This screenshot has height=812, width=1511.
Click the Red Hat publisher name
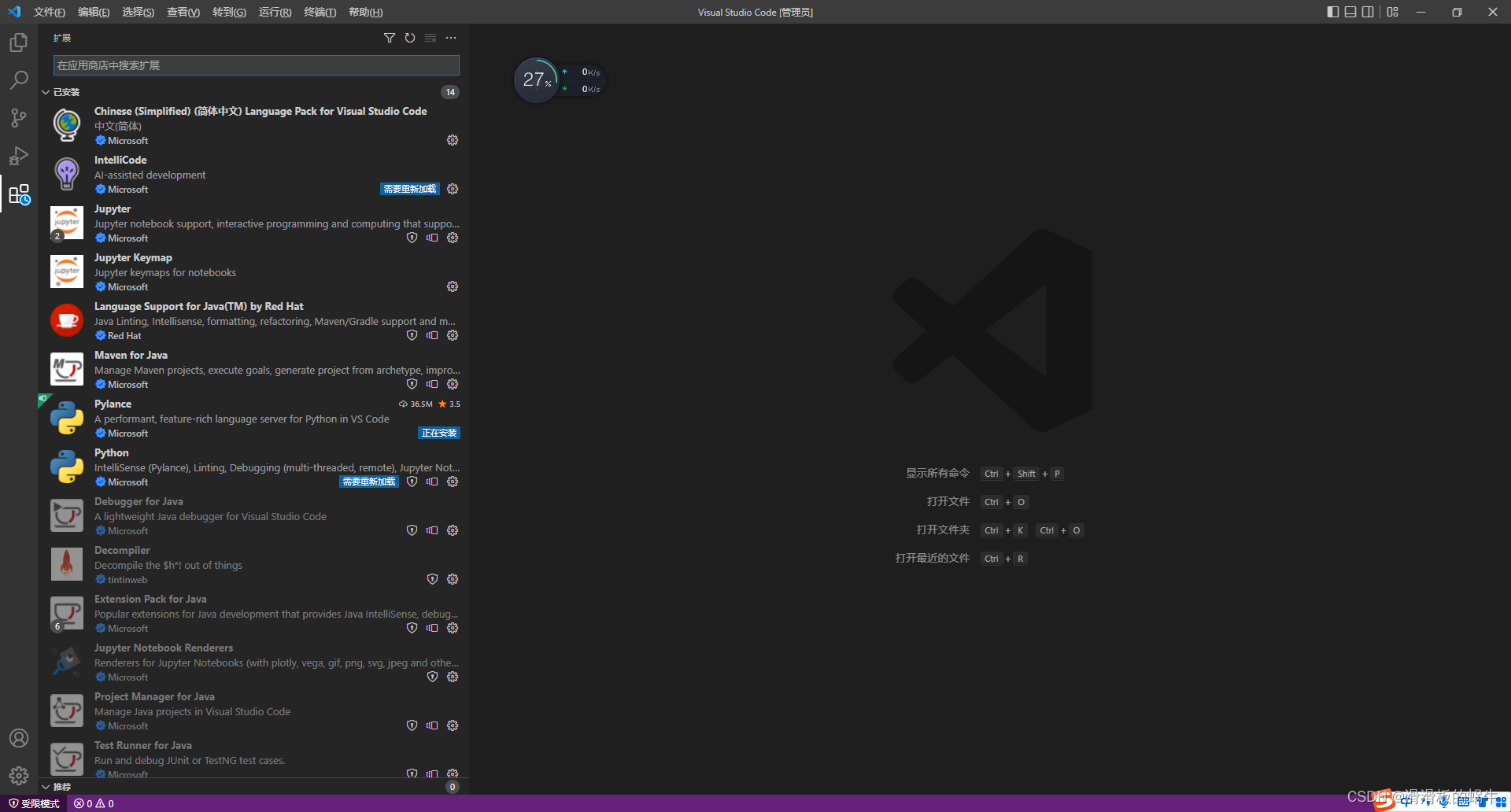(x=124, y=336)
